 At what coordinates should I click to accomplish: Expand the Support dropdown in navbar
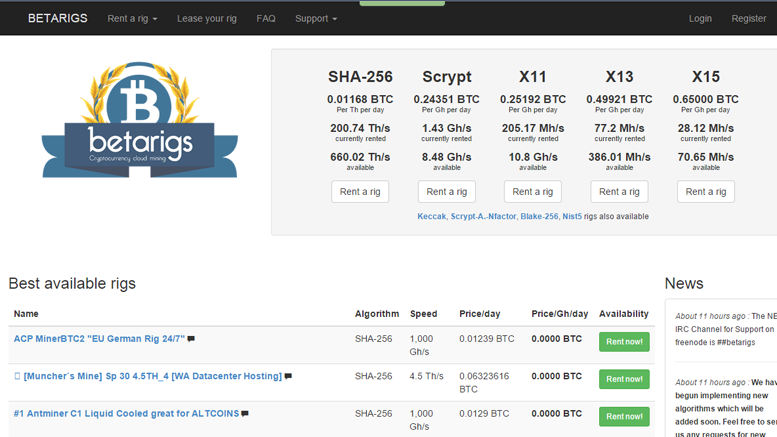click(315, 18)
